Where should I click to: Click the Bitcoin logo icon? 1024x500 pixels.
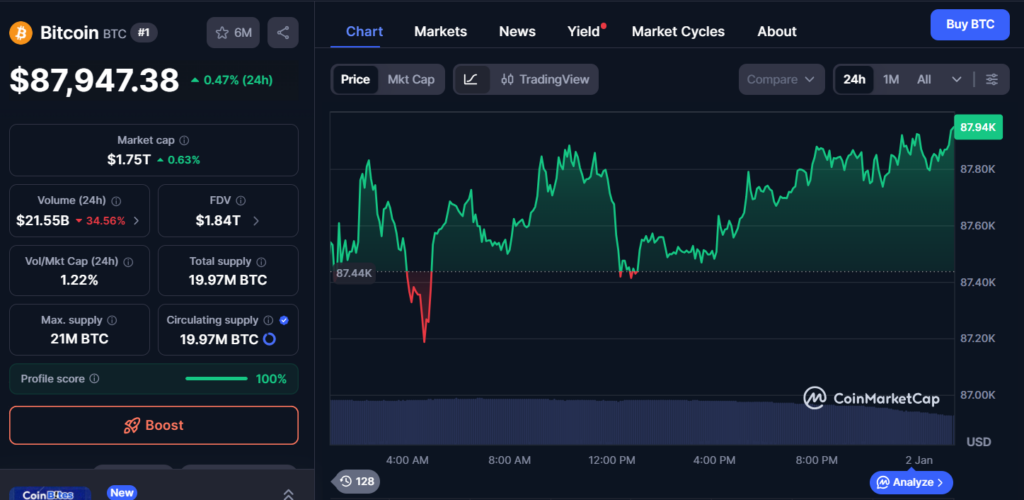coord(20,33)
